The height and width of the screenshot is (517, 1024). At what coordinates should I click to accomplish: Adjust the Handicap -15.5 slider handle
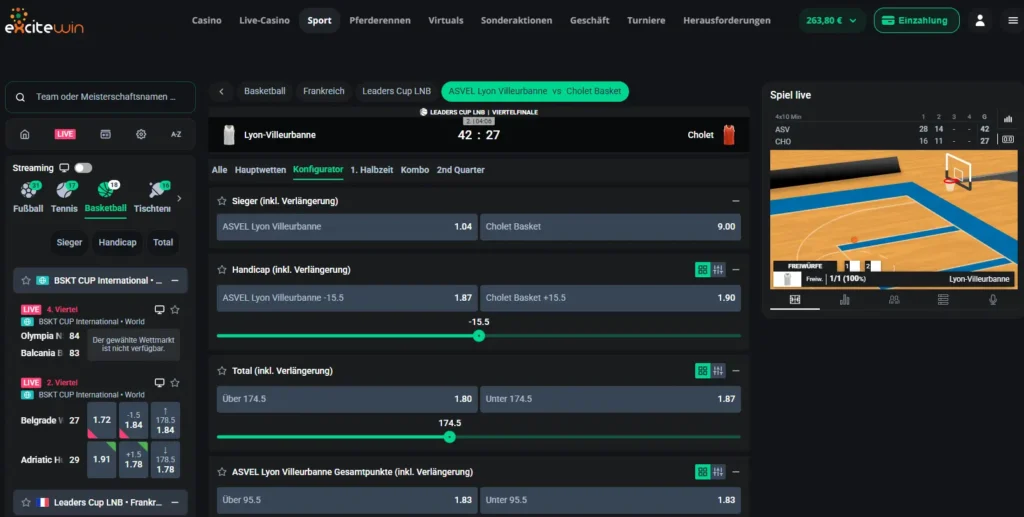pos(479,336)
